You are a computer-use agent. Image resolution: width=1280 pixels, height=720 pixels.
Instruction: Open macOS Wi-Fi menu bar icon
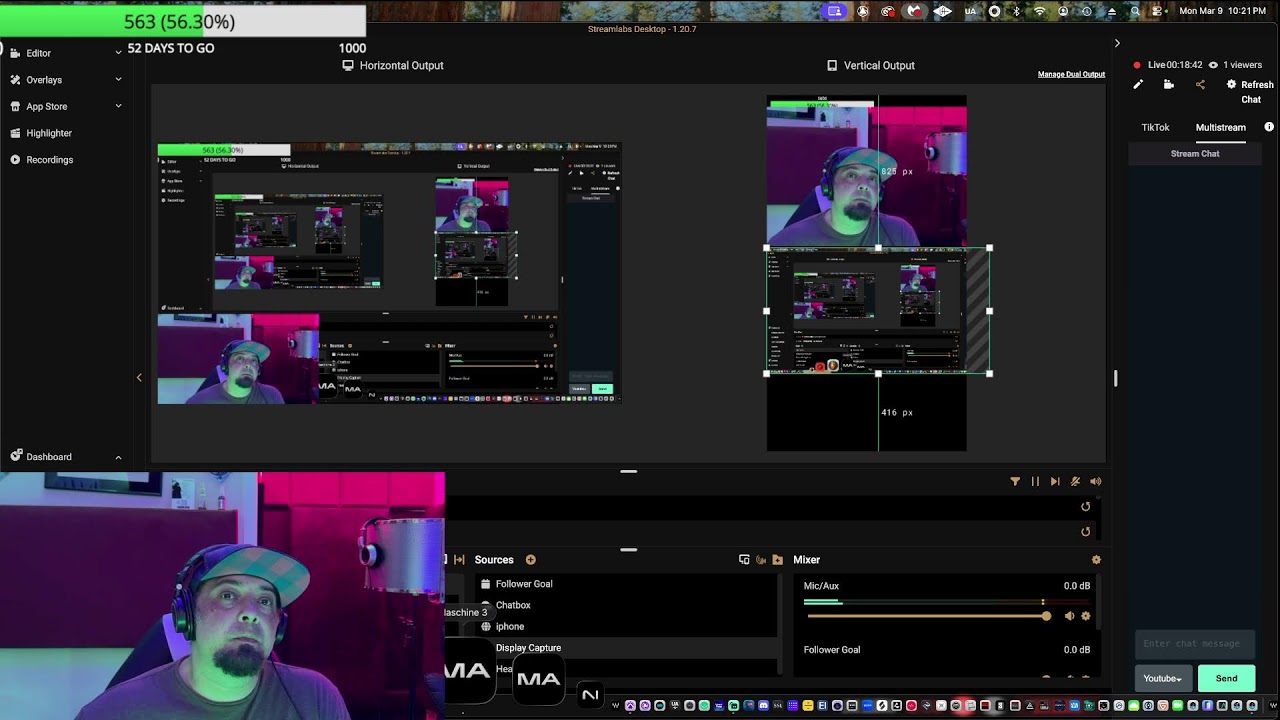point(1039,11)
